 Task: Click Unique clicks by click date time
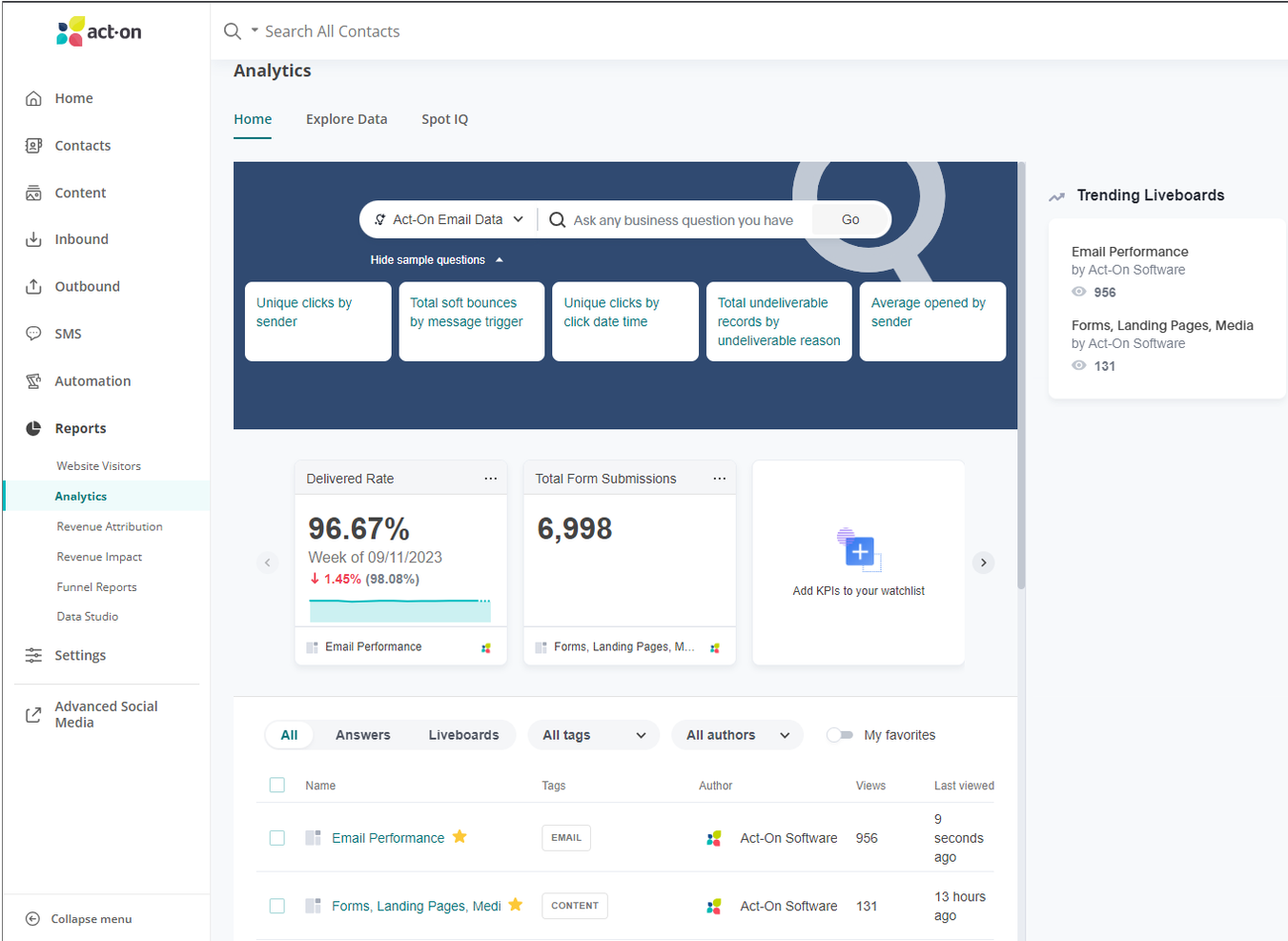(625, 321)
